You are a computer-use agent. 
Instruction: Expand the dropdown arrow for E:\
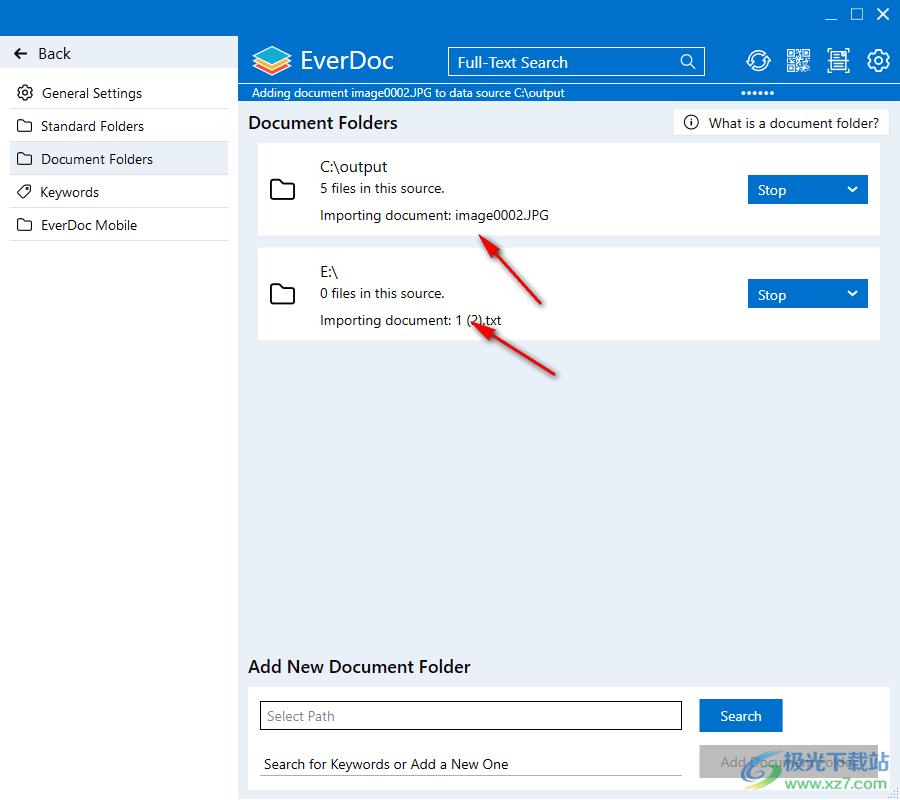point(853,294)
